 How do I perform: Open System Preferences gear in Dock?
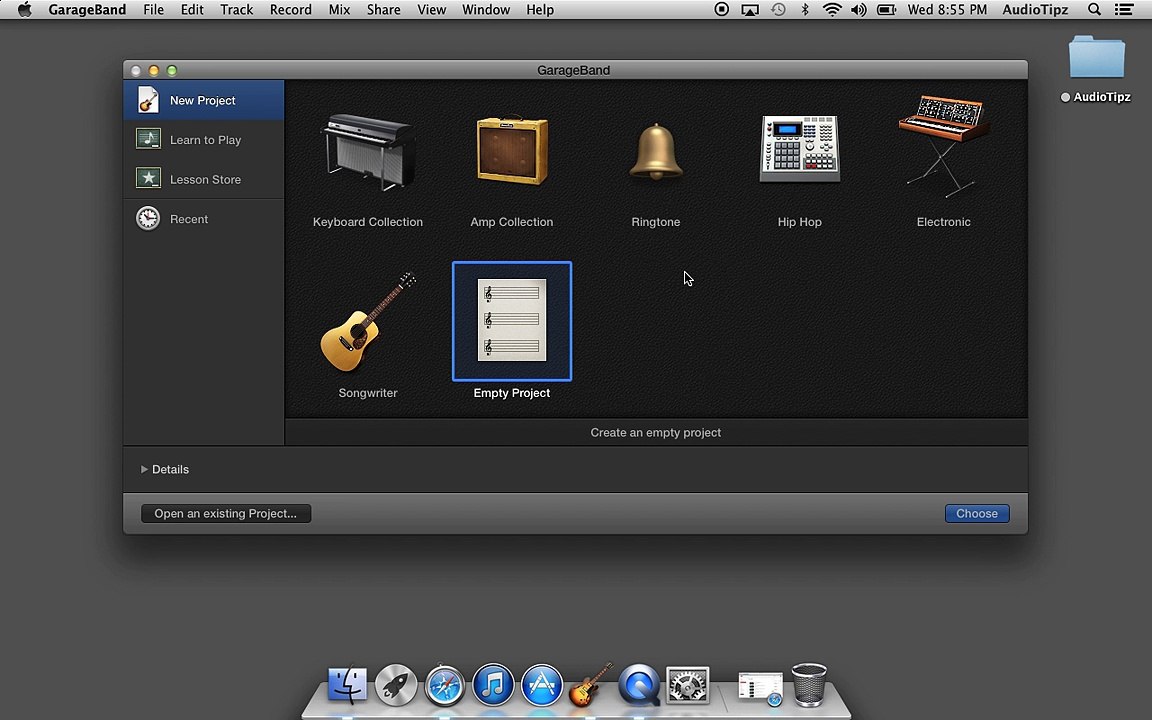pos(687,685)
